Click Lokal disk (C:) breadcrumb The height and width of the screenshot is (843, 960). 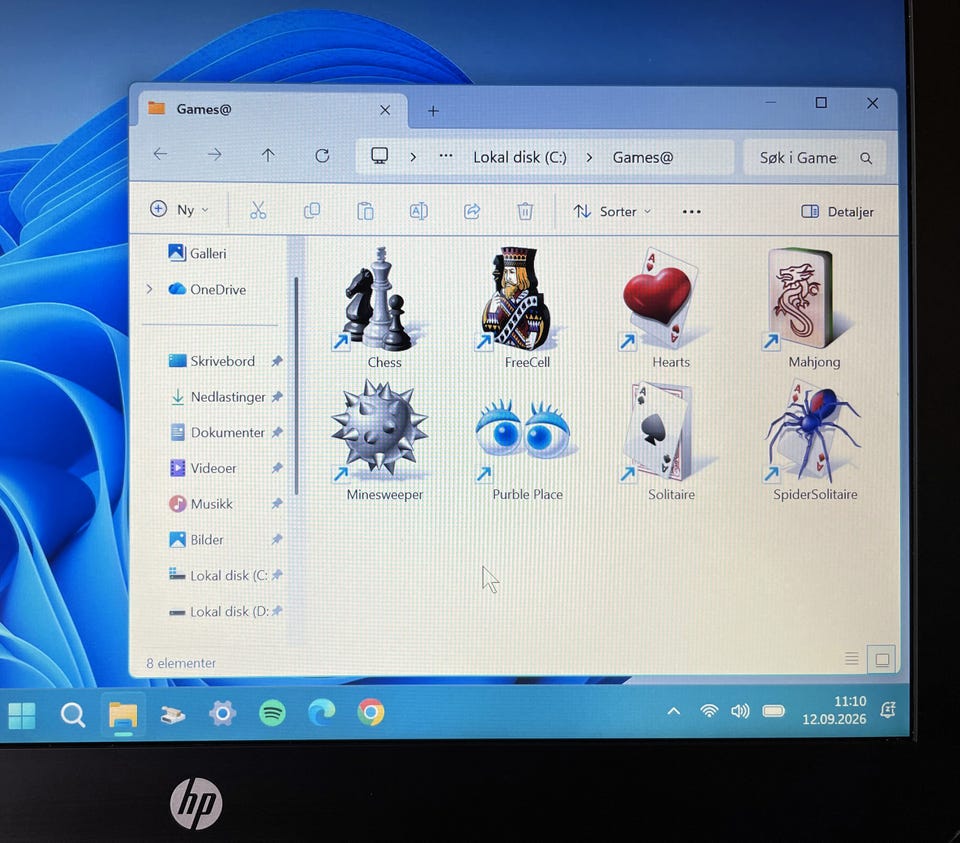click(x=519, y=157)
